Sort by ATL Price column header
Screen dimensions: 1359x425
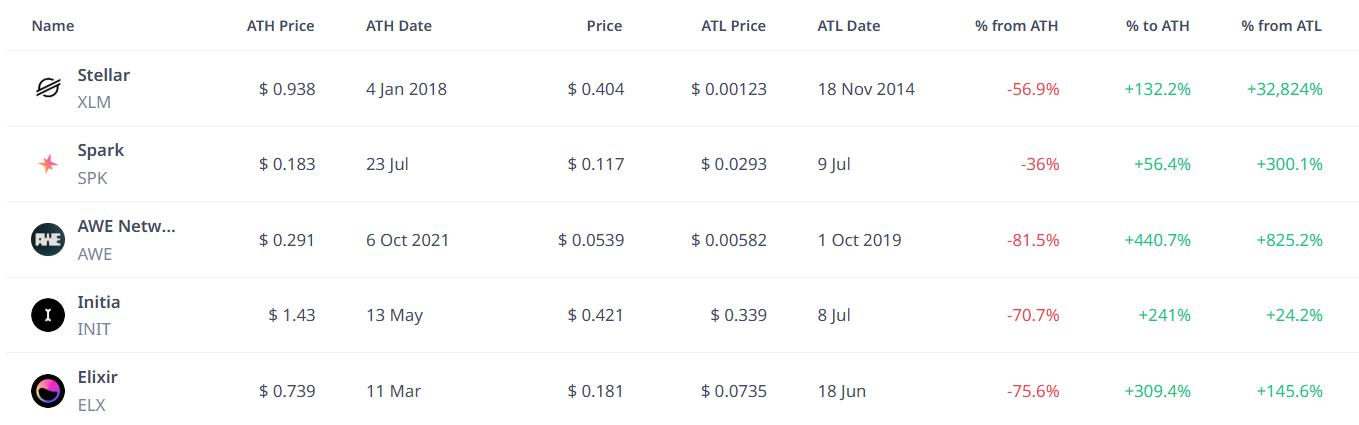734,26
